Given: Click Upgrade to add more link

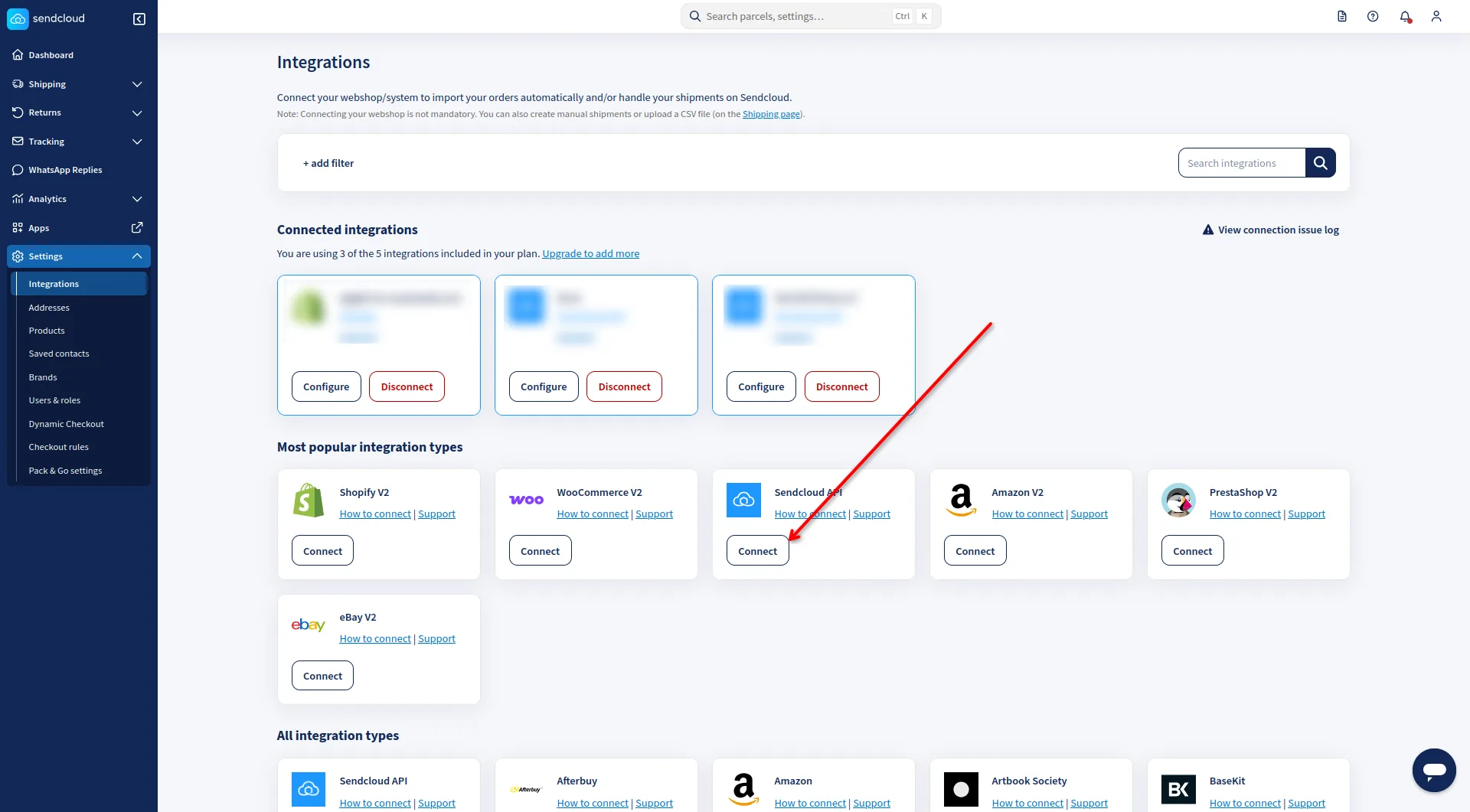Looking at the screenshot, I should pos(590,254).
